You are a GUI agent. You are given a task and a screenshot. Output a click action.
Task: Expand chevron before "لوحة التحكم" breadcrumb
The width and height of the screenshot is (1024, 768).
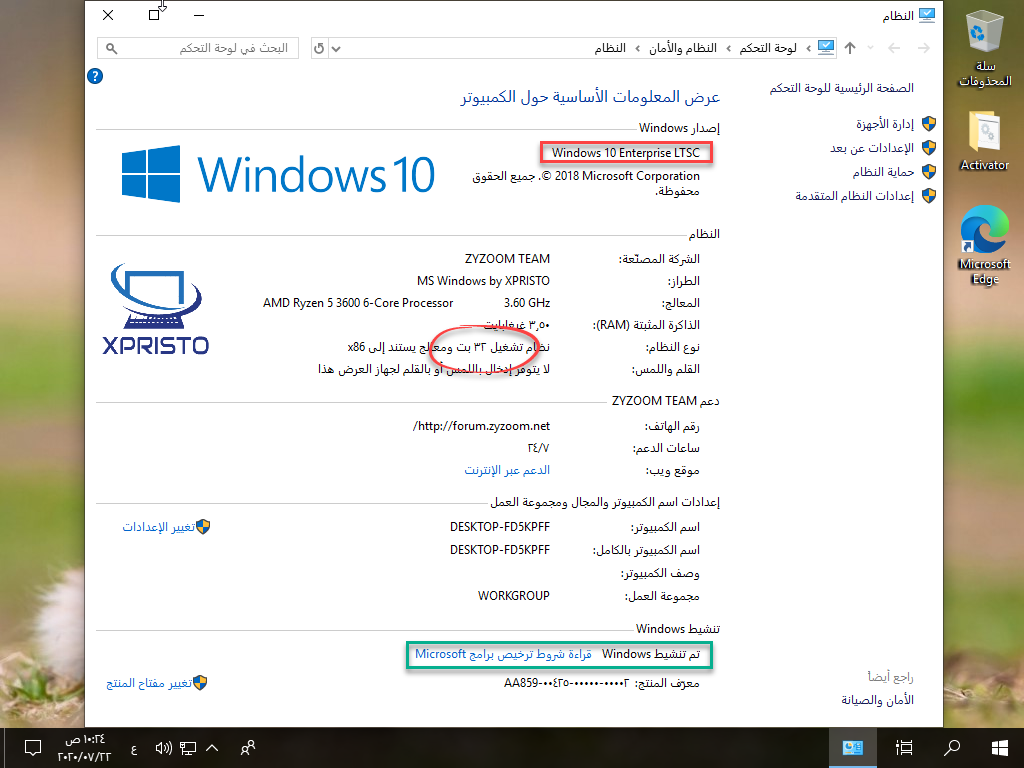(x=808, y=48)
